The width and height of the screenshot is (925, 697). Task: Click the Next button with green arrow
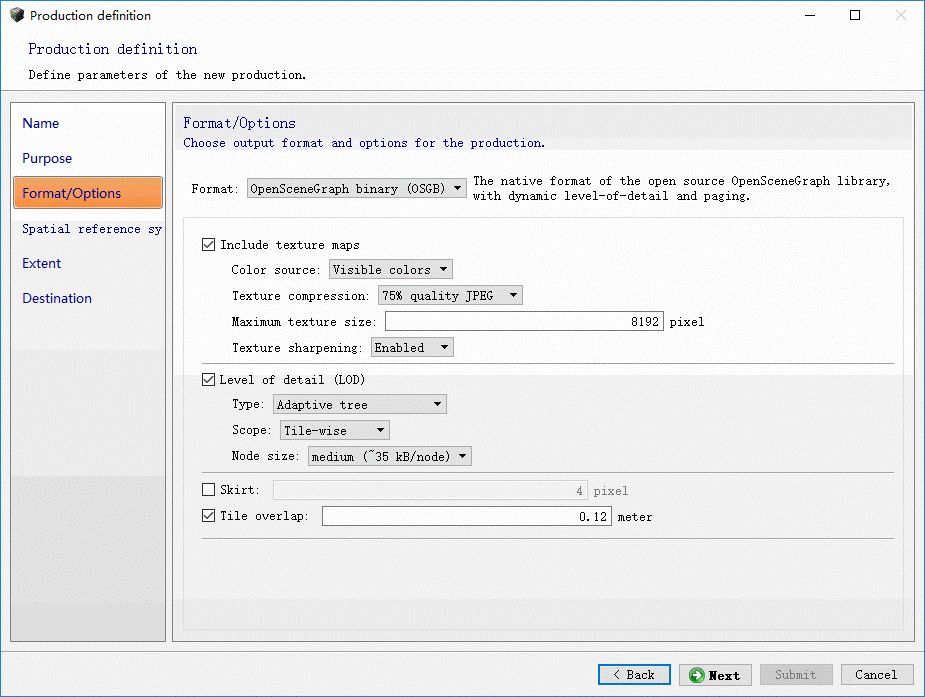[x=715, y=675]
